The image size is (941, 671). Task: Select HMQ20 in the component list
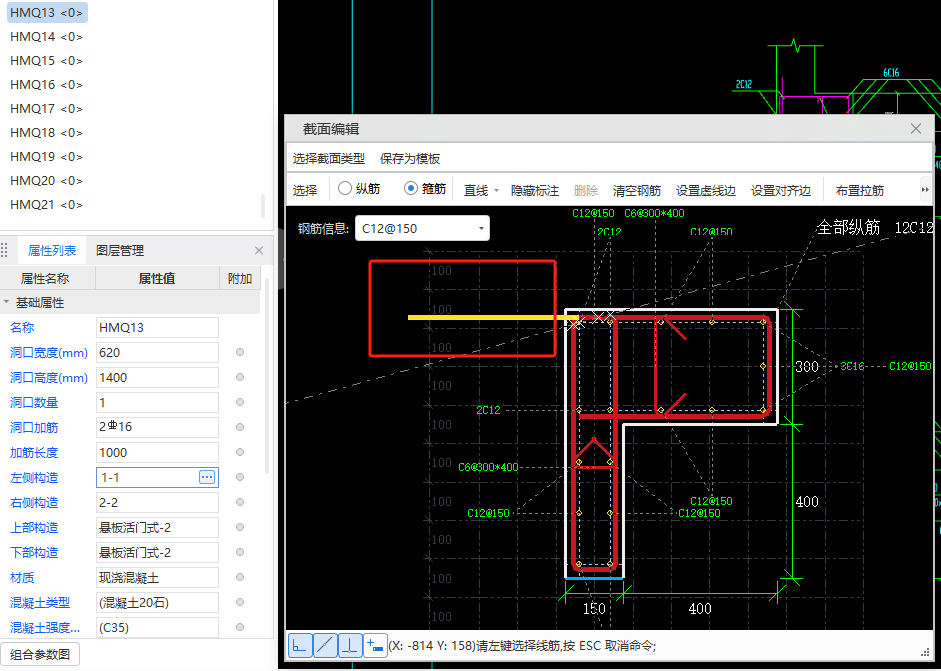(47, 181)
